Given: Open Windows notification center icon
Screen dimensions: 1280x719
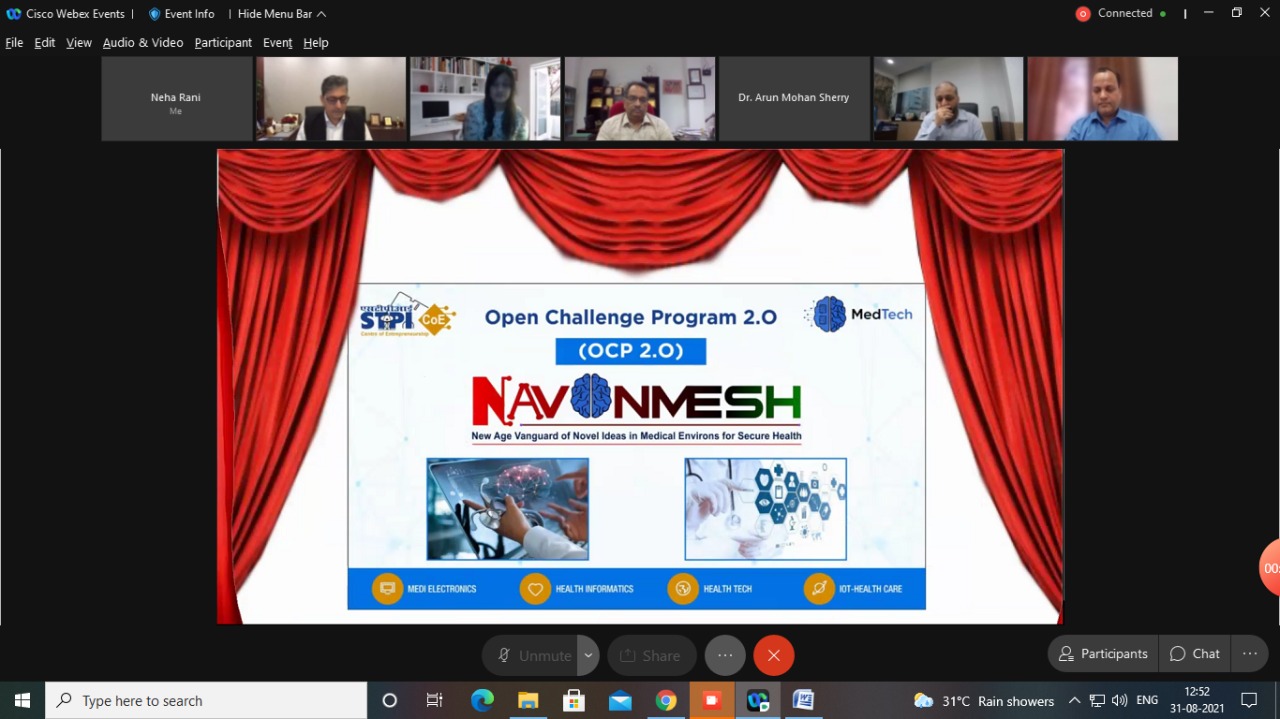Looking at the screenshot, I should click(x=1249, y=700).
